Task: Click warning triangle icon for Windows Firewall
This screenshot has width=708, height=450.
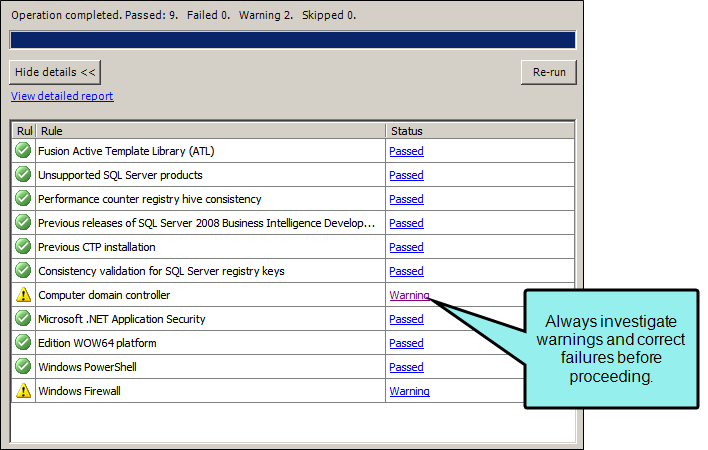Action: [x=23, y=391]
